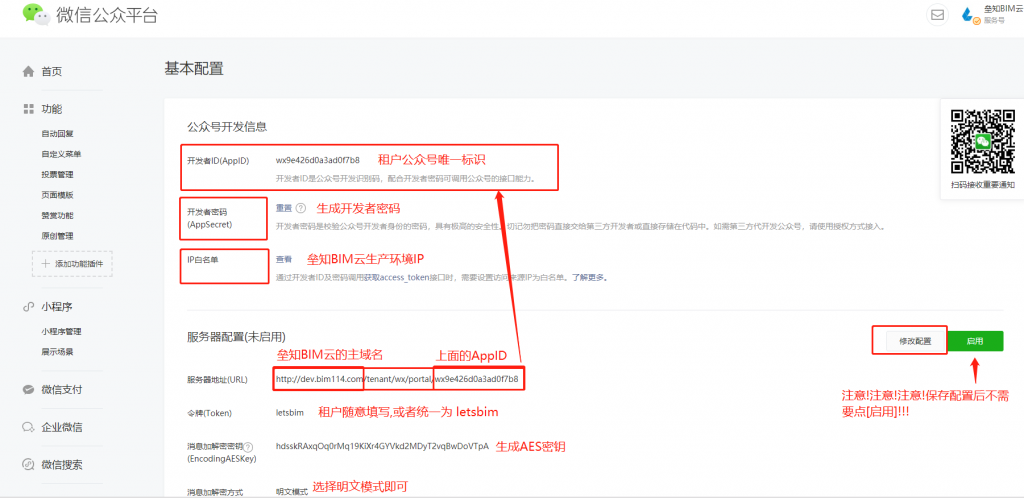Viewport: 1024px width, 498px height.
Task: Open 首页 in the sidebar
Action: (x=52, y=72)
